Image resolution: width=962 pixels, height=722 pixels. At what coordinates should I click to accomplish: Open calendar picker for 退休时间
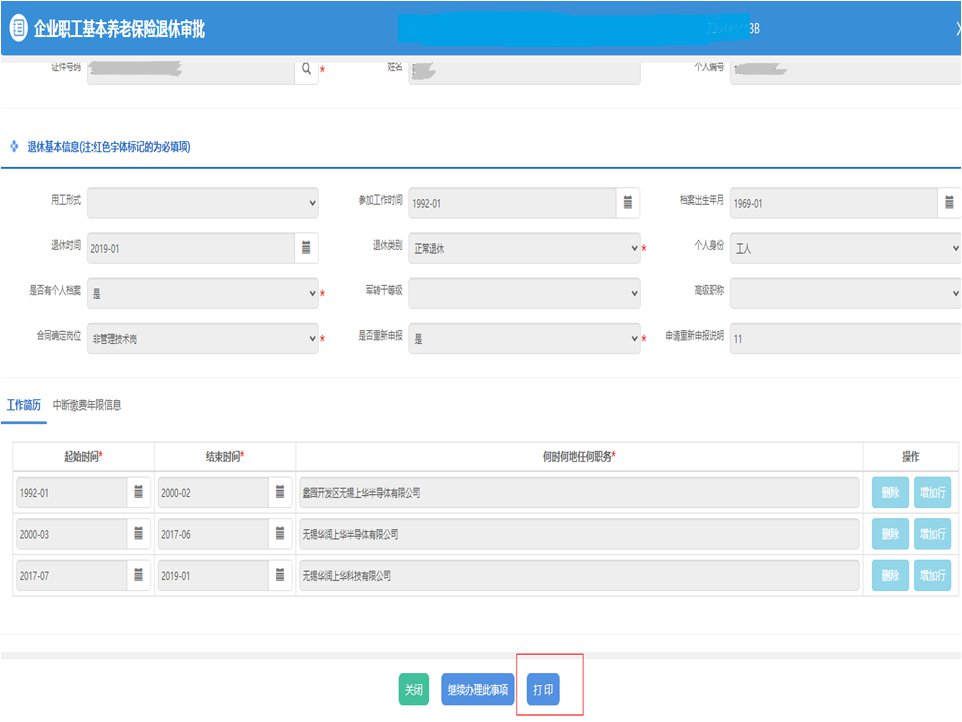(306, 248)
